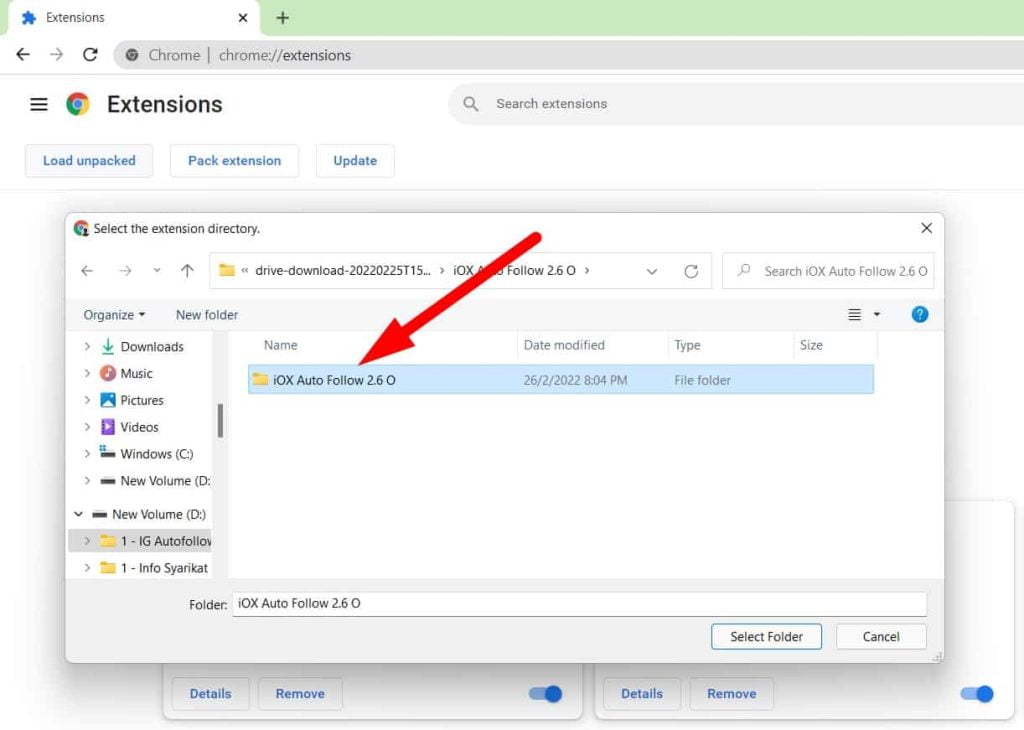
Task: Select Pictures in the navigation pane
Action: pyautogui.click(x=132, y=400)
